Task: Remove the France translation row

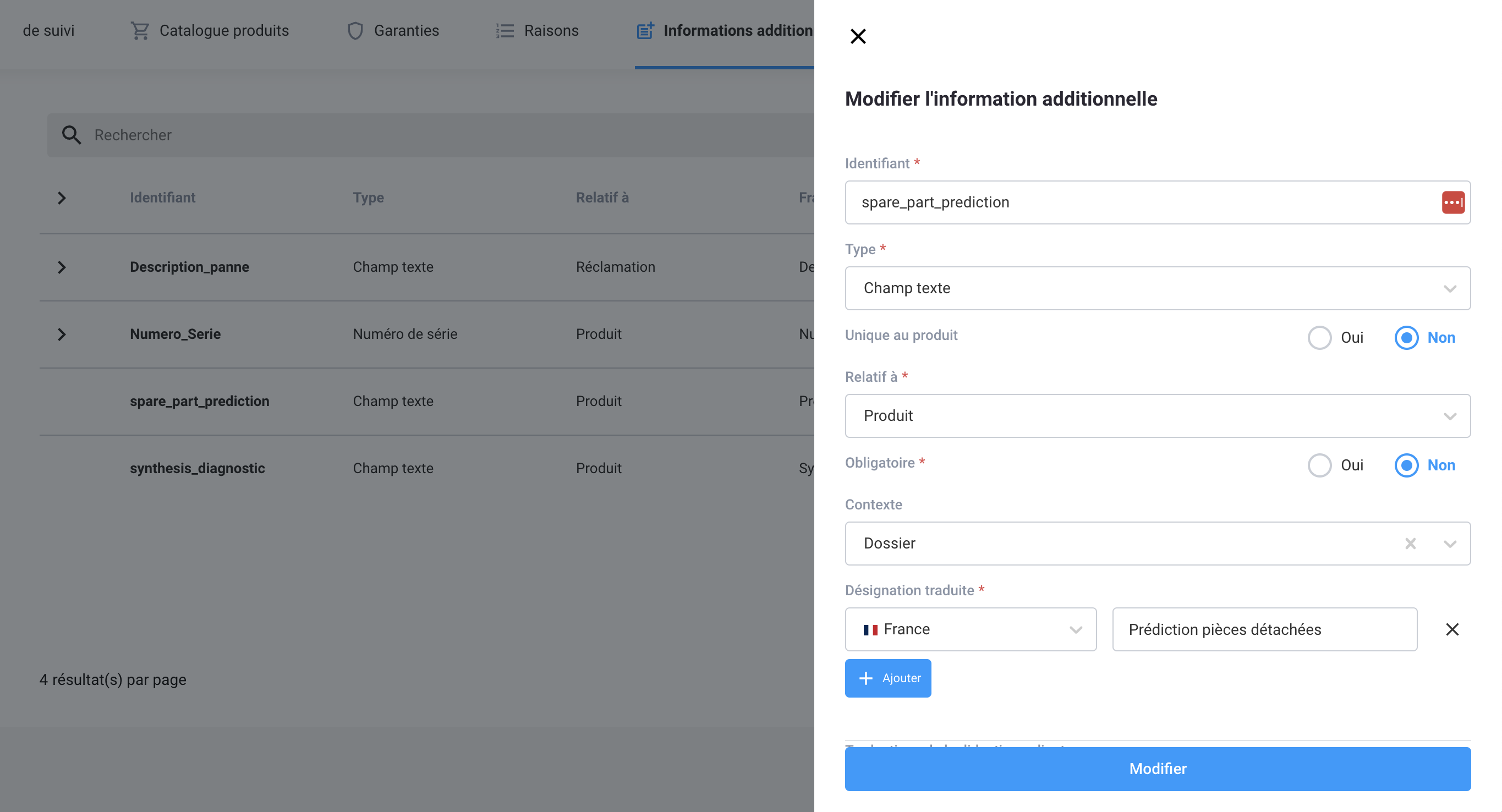Action: [1452, 629]
